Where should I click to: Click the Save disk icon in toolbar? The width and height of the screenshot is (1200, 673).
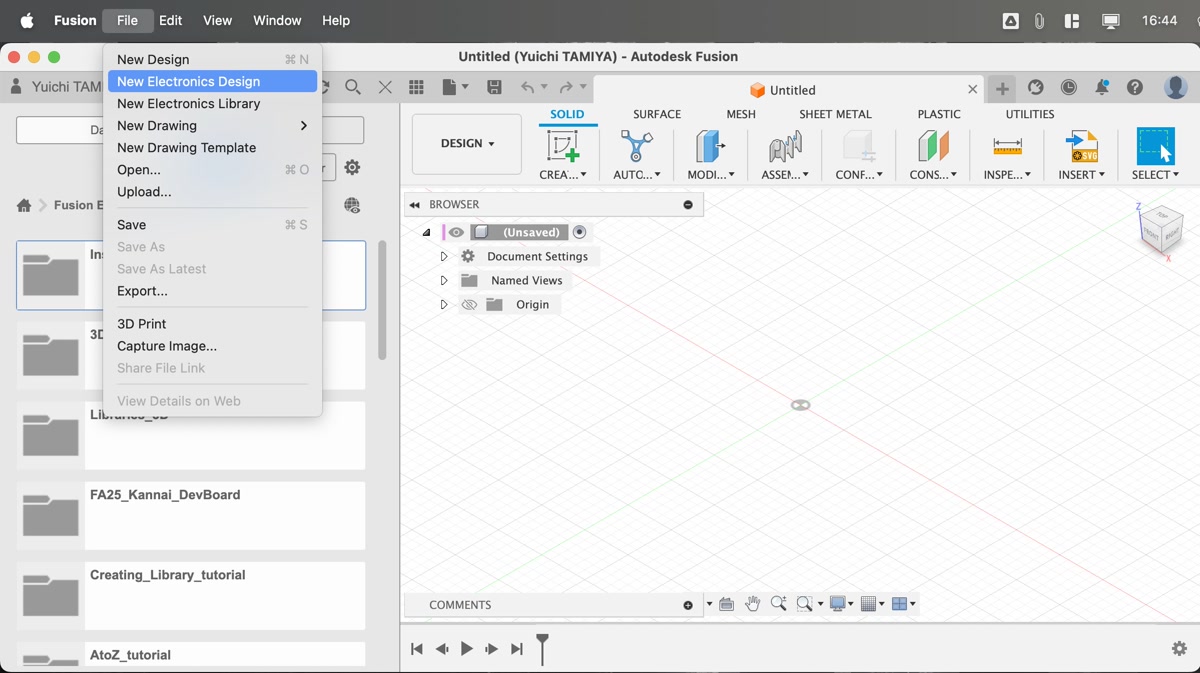(x=494, y=88)
